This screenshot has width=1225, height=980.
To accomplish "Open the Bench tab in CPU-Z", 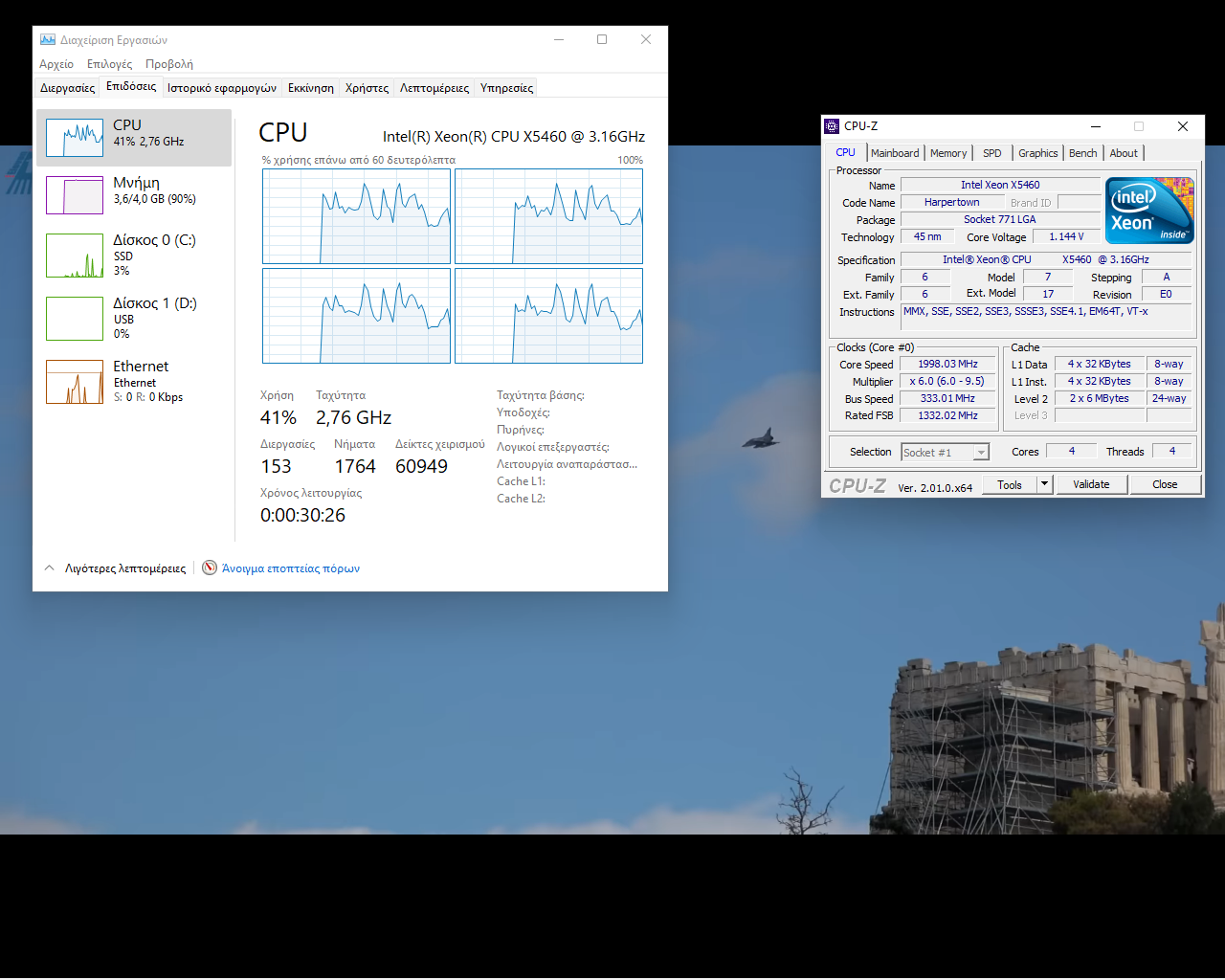I will [x=1083, y=153].
